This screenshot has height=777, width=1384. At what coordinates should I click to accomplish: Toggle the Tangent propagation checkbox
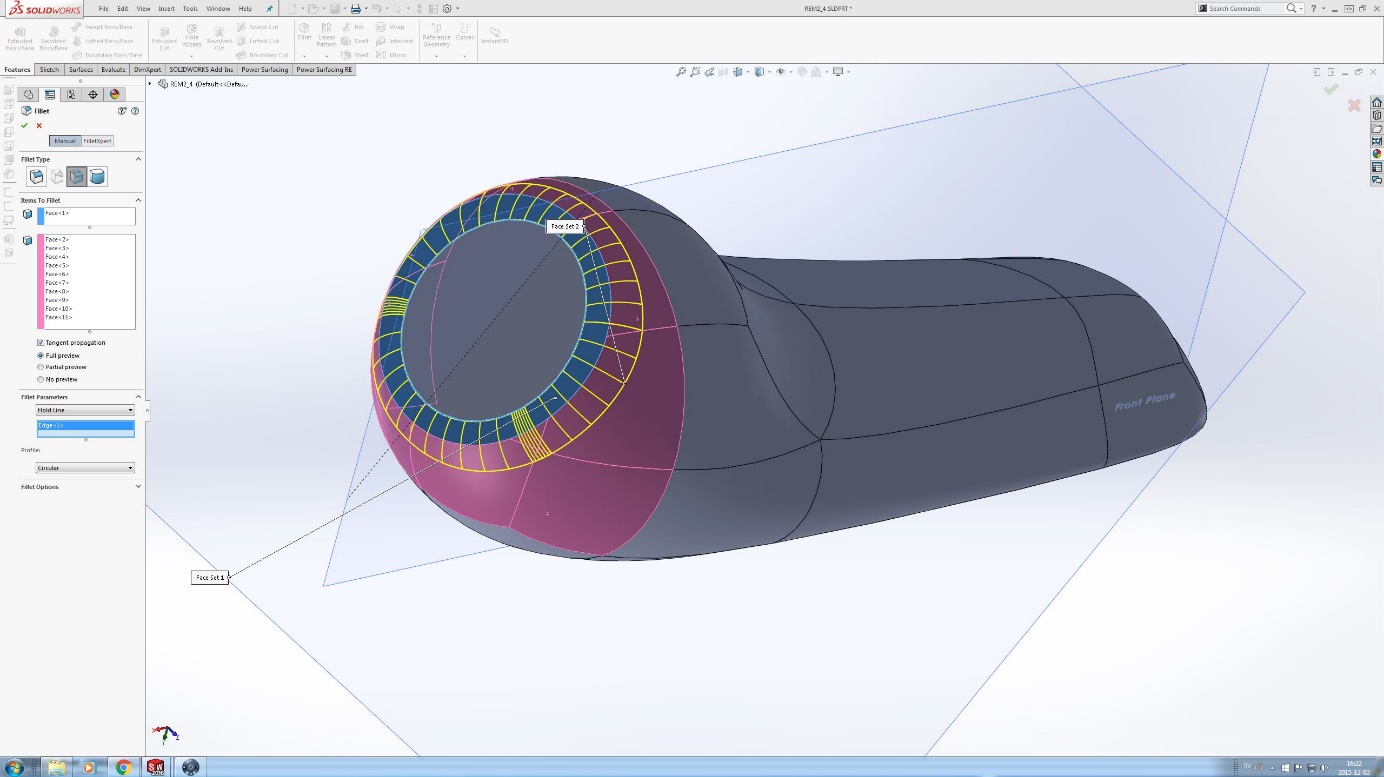coord(40,342)
